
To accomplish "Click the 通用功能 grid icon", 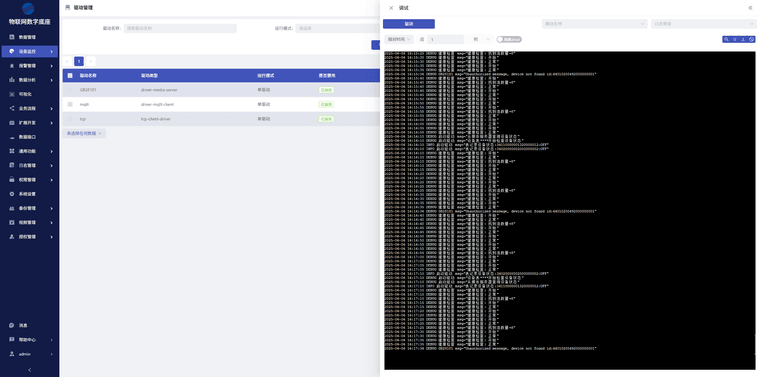I will coord(12,151).
